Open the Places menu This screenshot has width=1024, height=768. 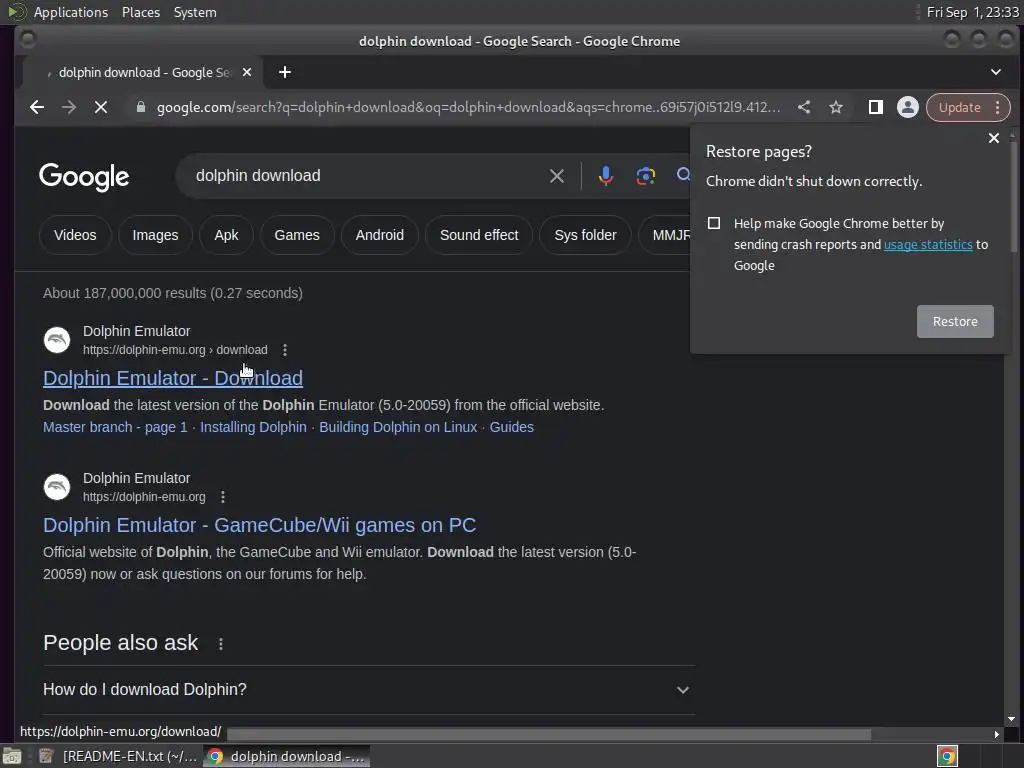pyautogui.click(x=140, y=12)
